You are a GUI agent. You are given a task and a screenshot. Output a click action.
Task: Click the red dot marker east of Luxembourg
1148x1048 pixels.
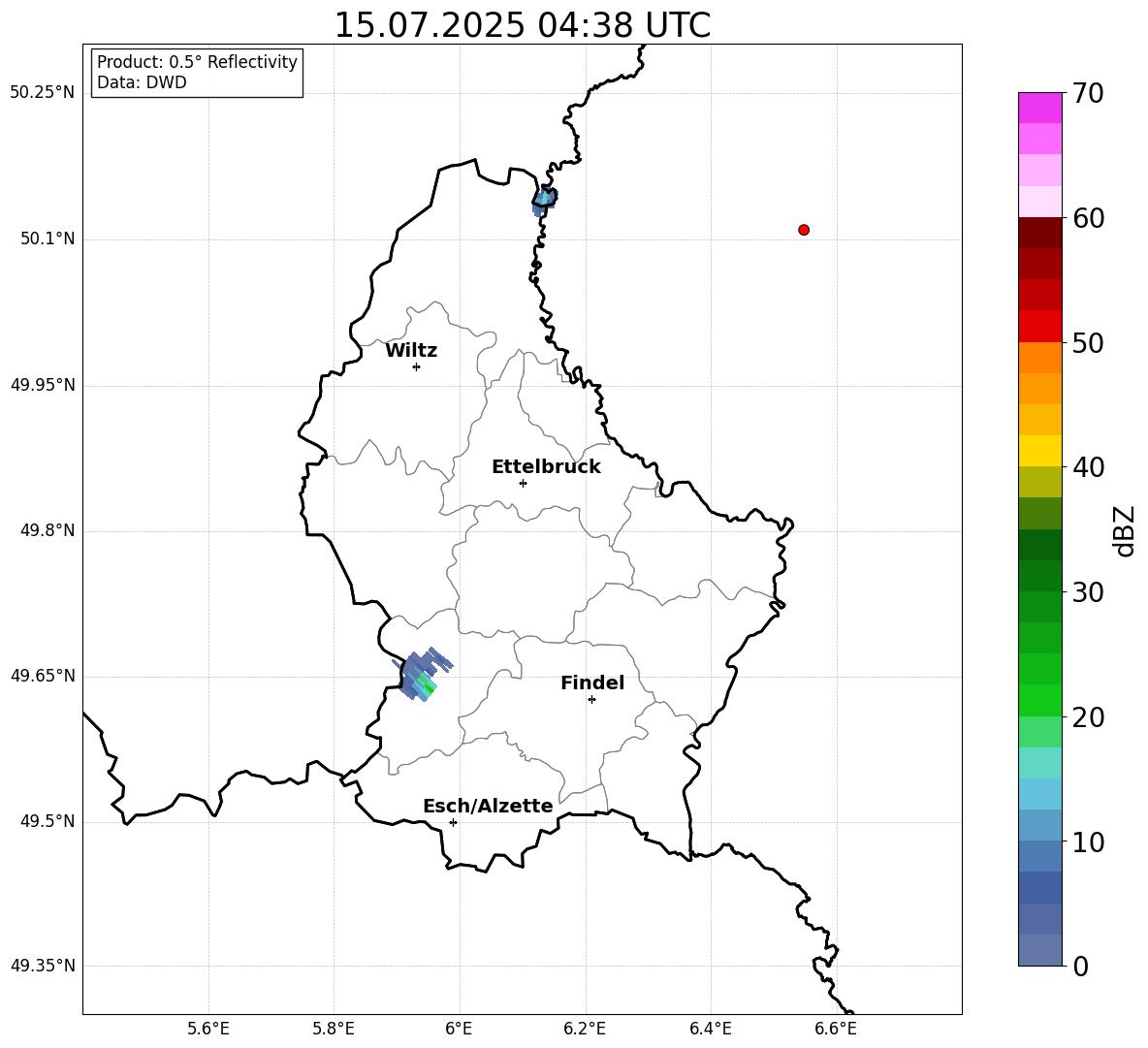click(804, 230)
